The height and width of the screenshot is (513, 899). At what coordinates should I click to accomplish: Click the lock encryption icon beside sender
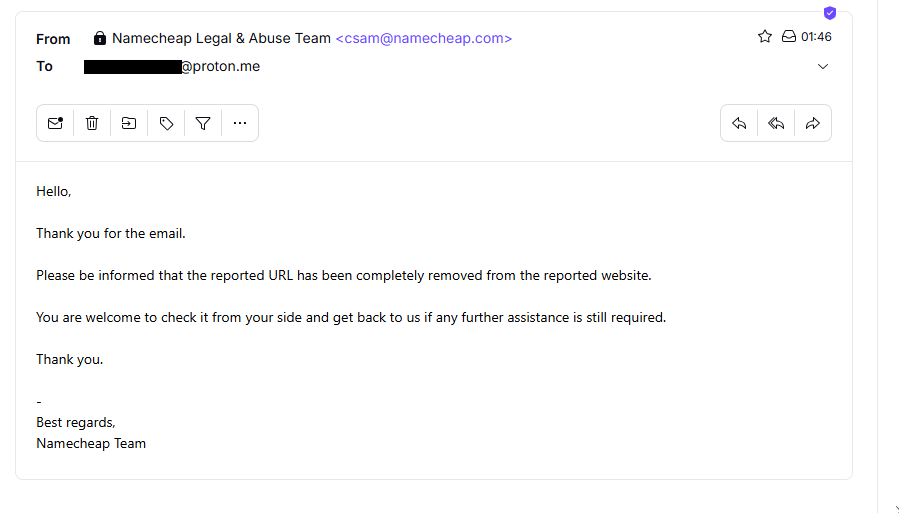99,38
